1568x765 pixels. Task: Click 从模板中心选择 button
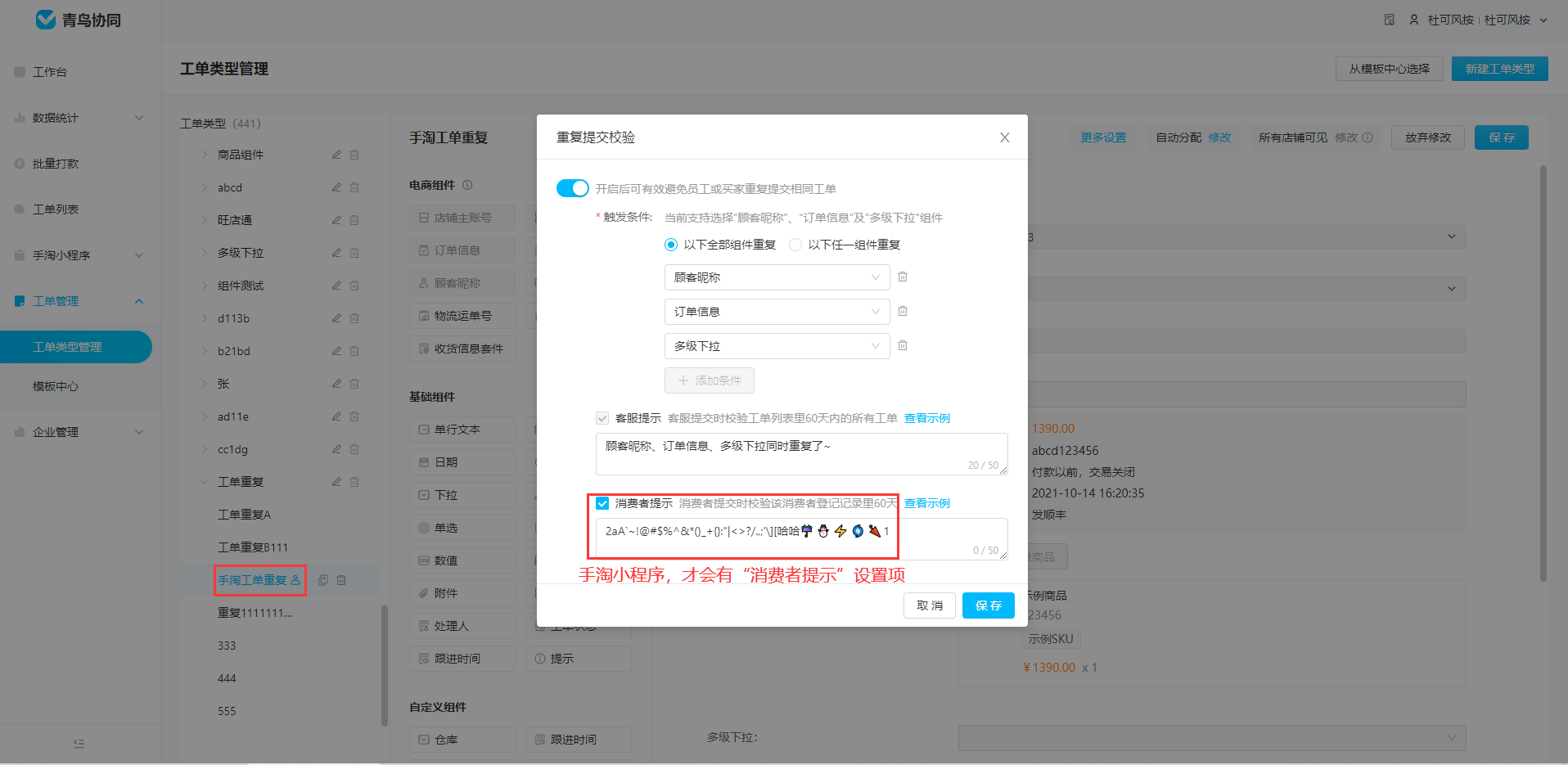coord(1390,69)
